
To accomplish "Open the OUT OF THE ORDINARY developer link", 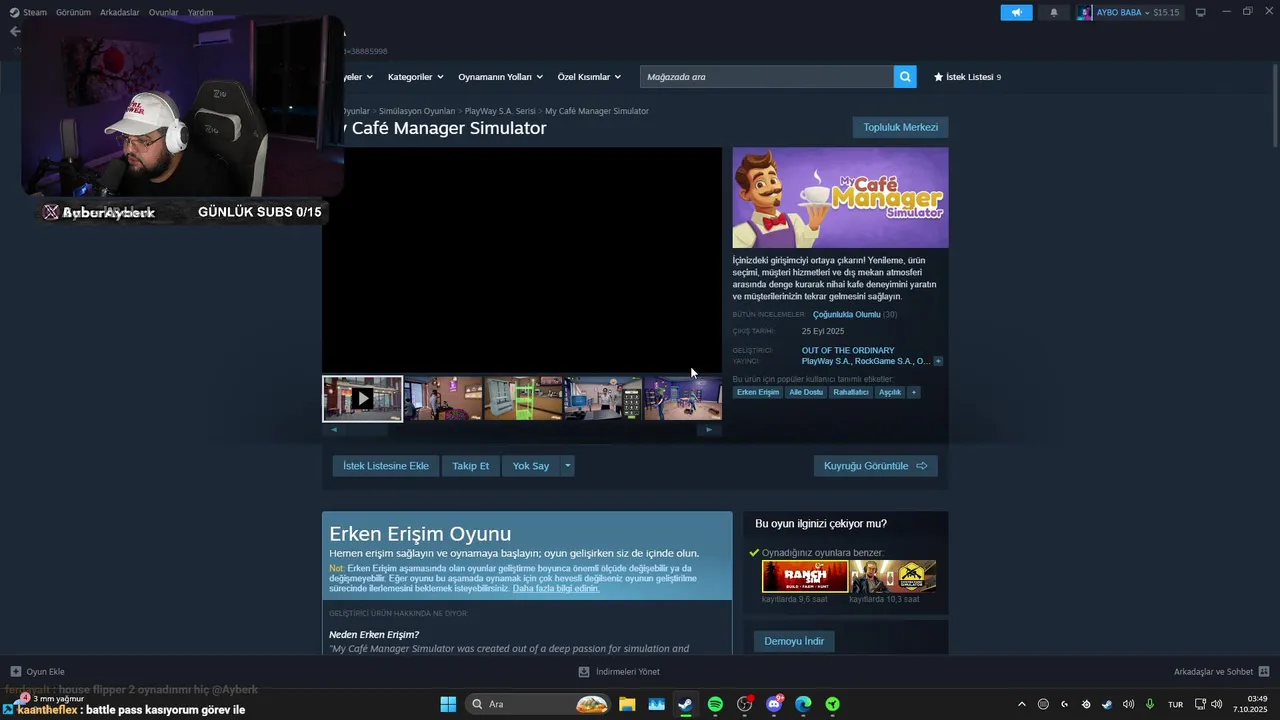I will click(x=848, y=350).
